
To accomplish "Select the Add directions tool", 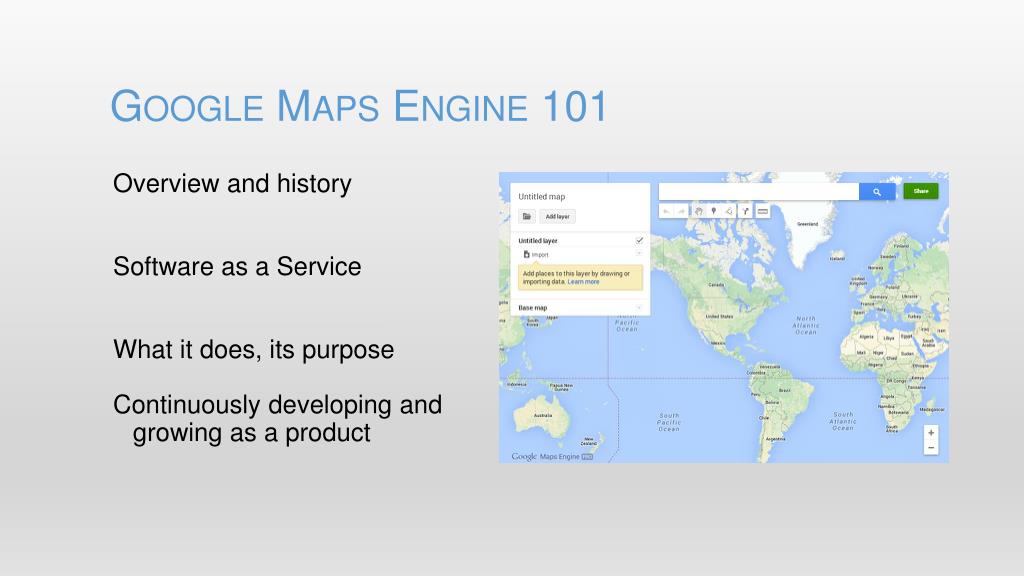I will click(x=745, y=211).
